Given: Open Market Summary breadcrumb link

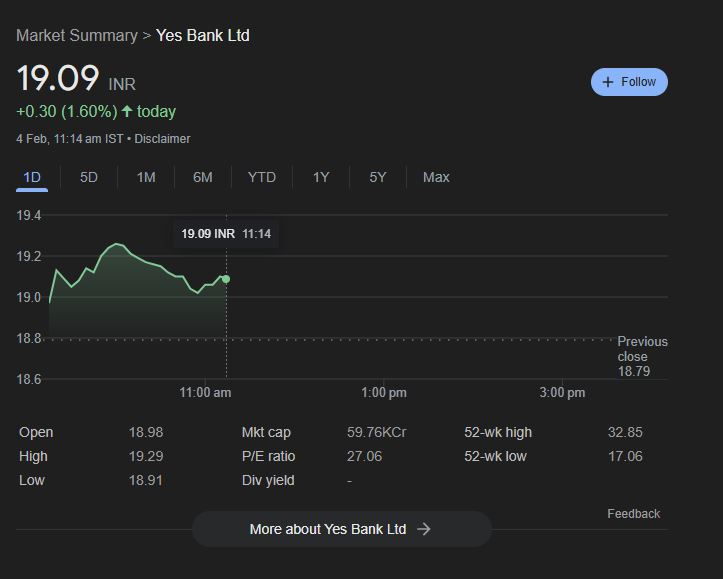Looking at the screenshot, I should tap(77, 35).
